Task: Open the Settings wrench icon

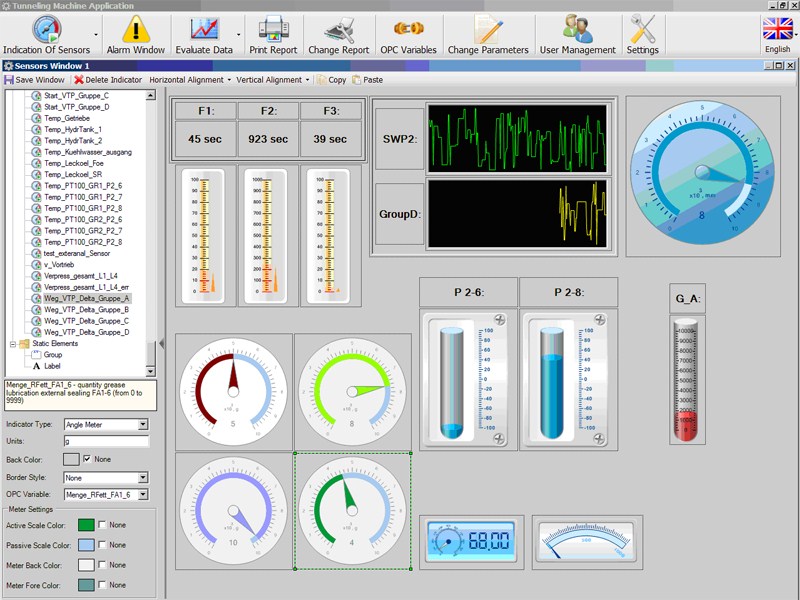Action: [x=642, y=29]
